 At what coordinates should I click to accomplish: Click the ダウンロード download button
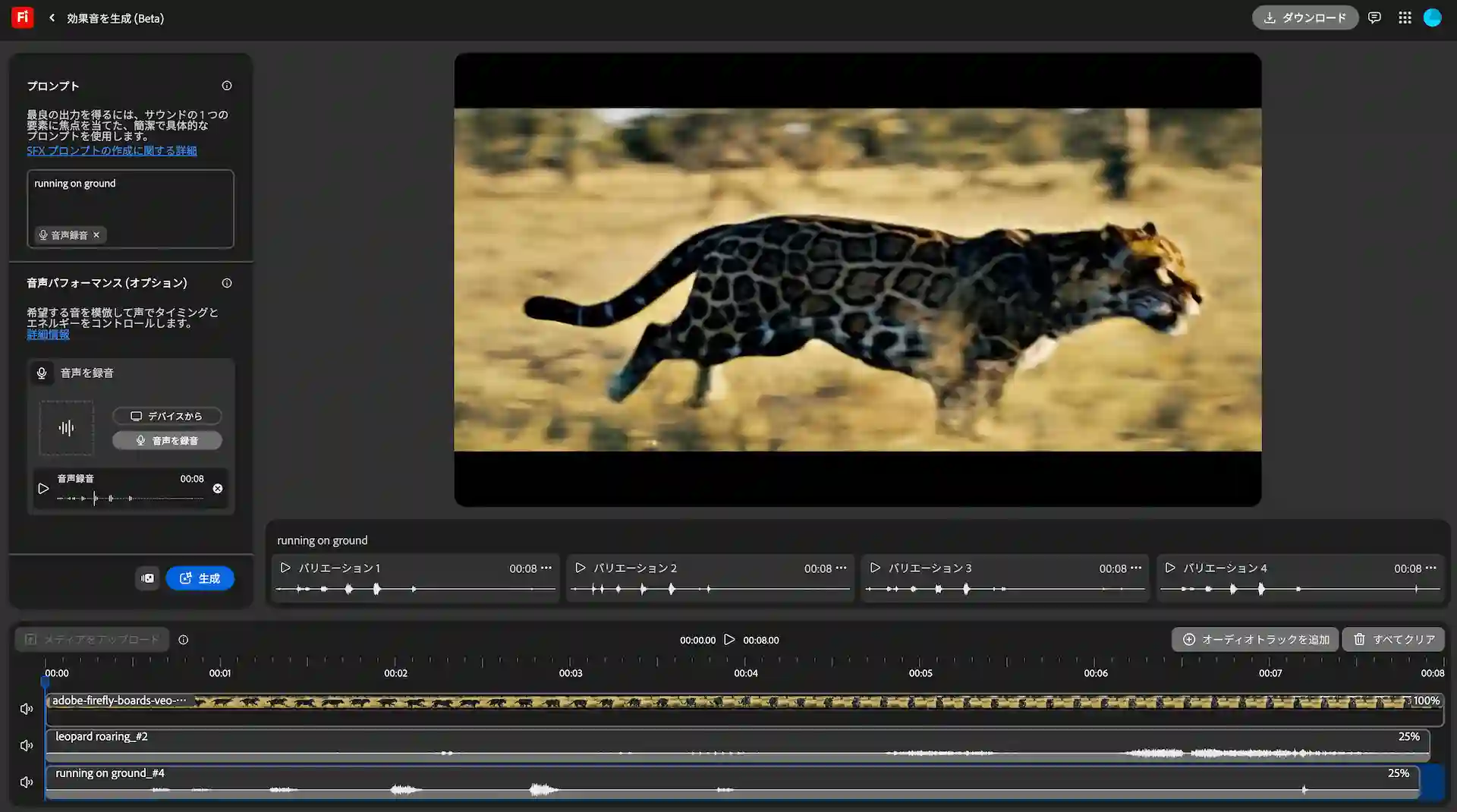point(1304,17)
